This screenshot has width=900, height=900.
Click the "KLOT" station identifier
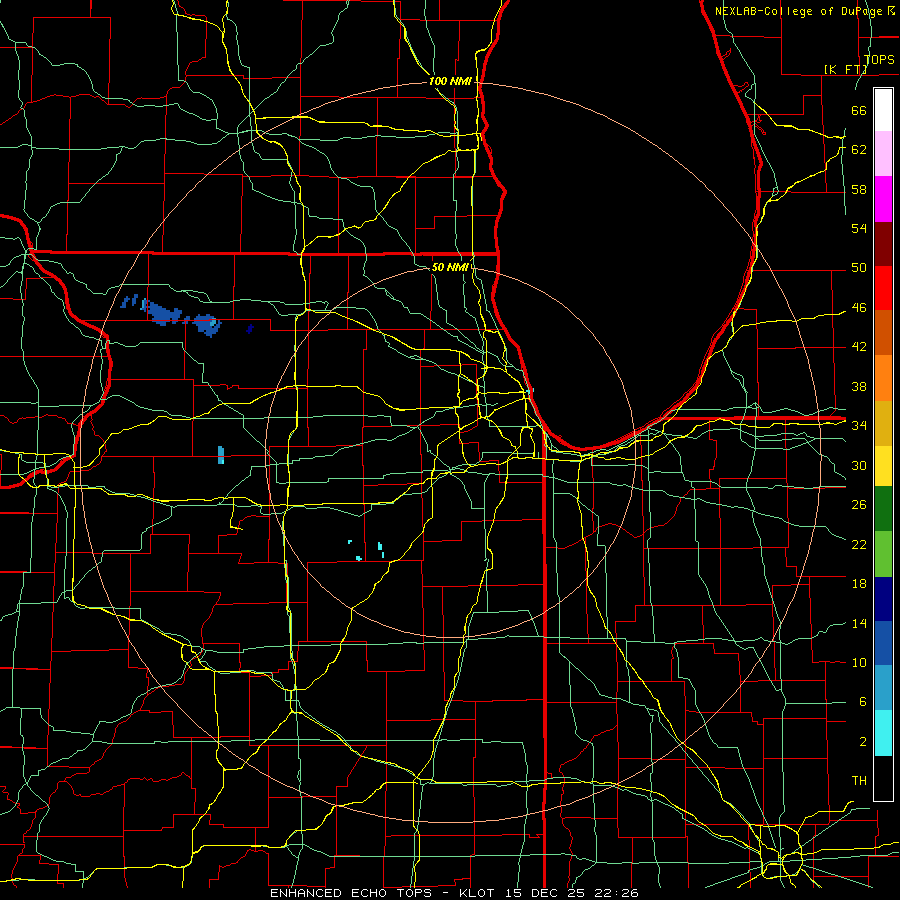478,893
